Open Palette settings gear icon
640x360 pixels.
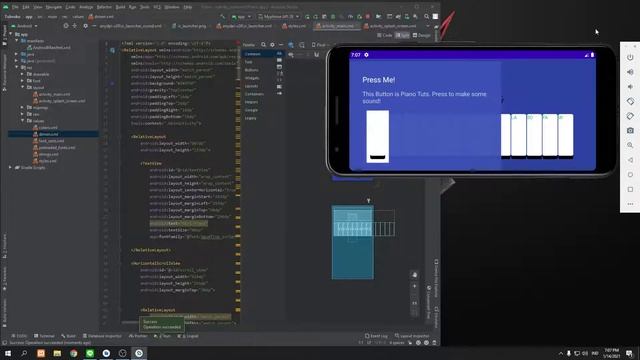(272, 44)
